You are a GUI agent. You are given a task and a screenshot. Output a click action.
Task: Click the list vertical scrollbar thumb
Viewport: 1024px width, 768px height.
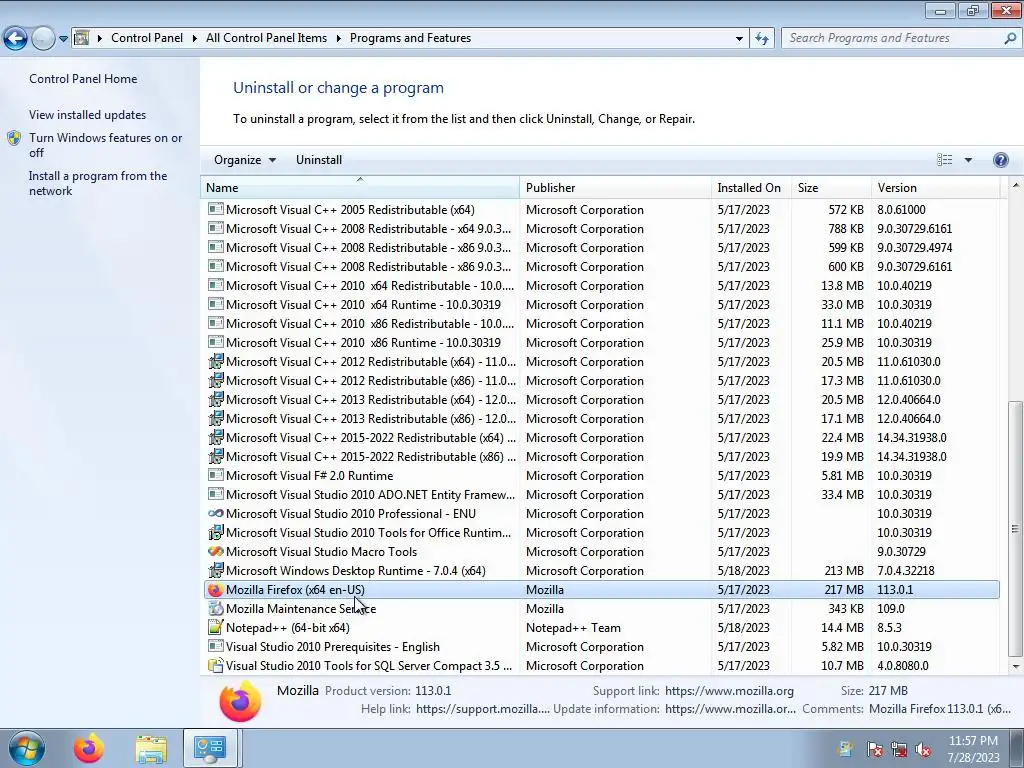(x=1015, y=528)
